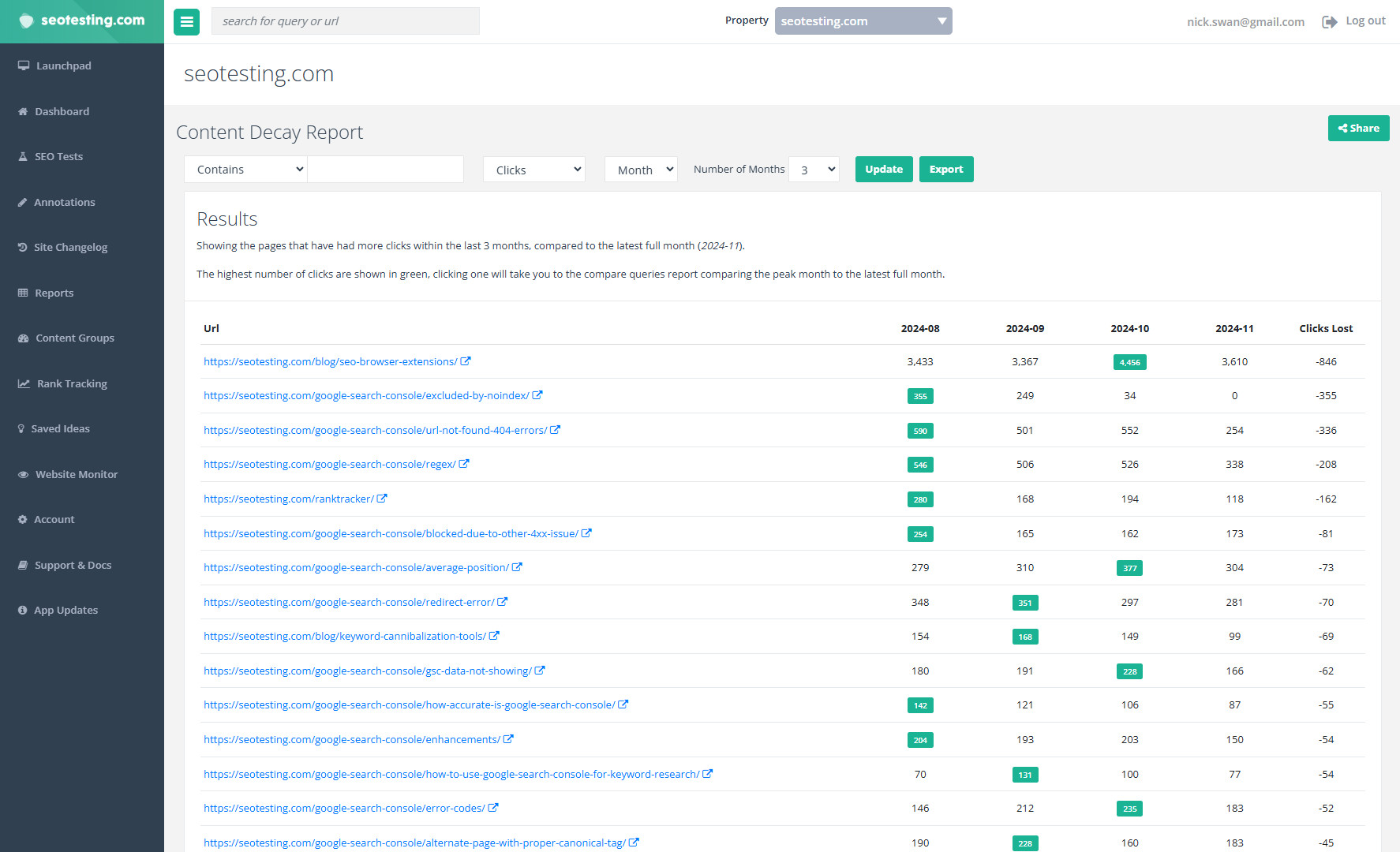Click the Log out link
The width and height of the screenshot is (1400, 852).
coord(1365,21)
